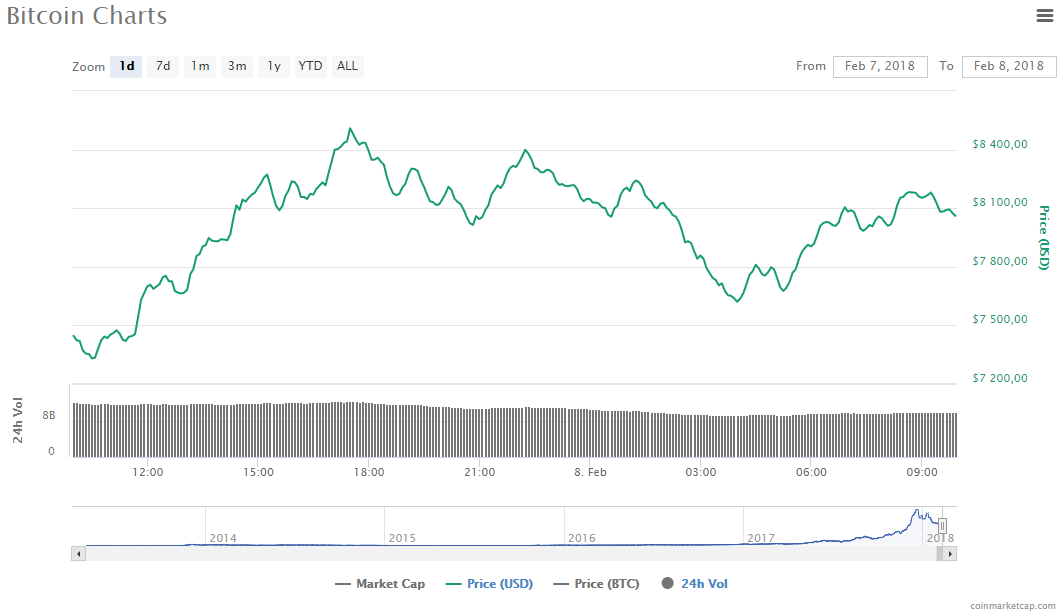Click the Bitcoin Charts heading
Screen dimensions: 1060x614
pos(87,16)
